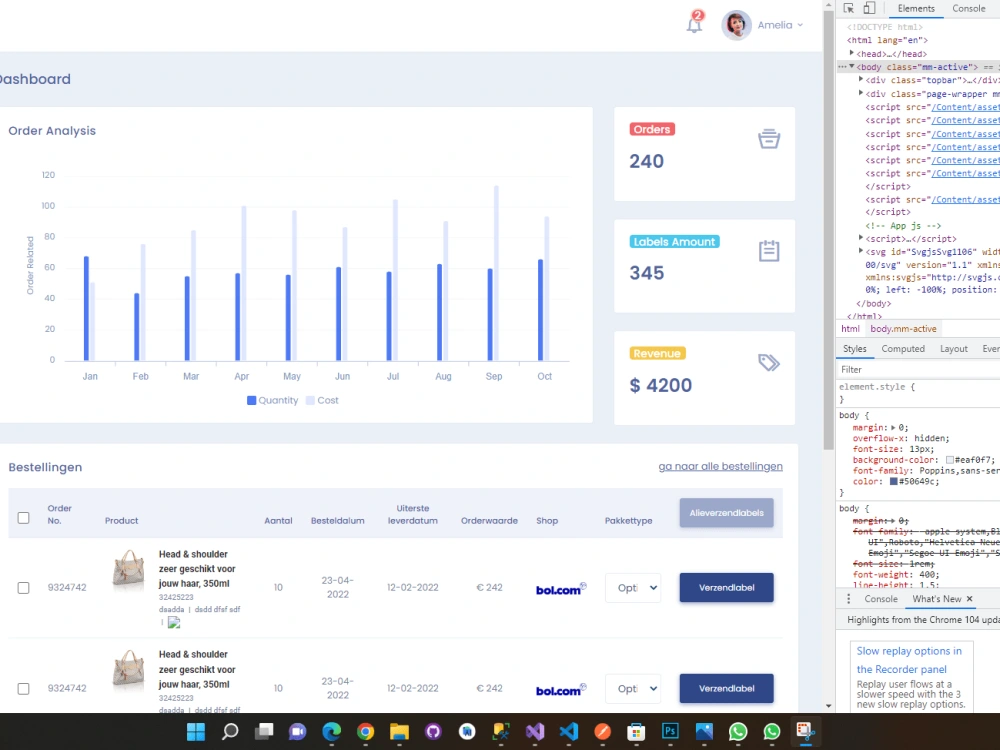The image size is (1000, 750).
Task: Open the notifications bell
Action: coord(695,24)
